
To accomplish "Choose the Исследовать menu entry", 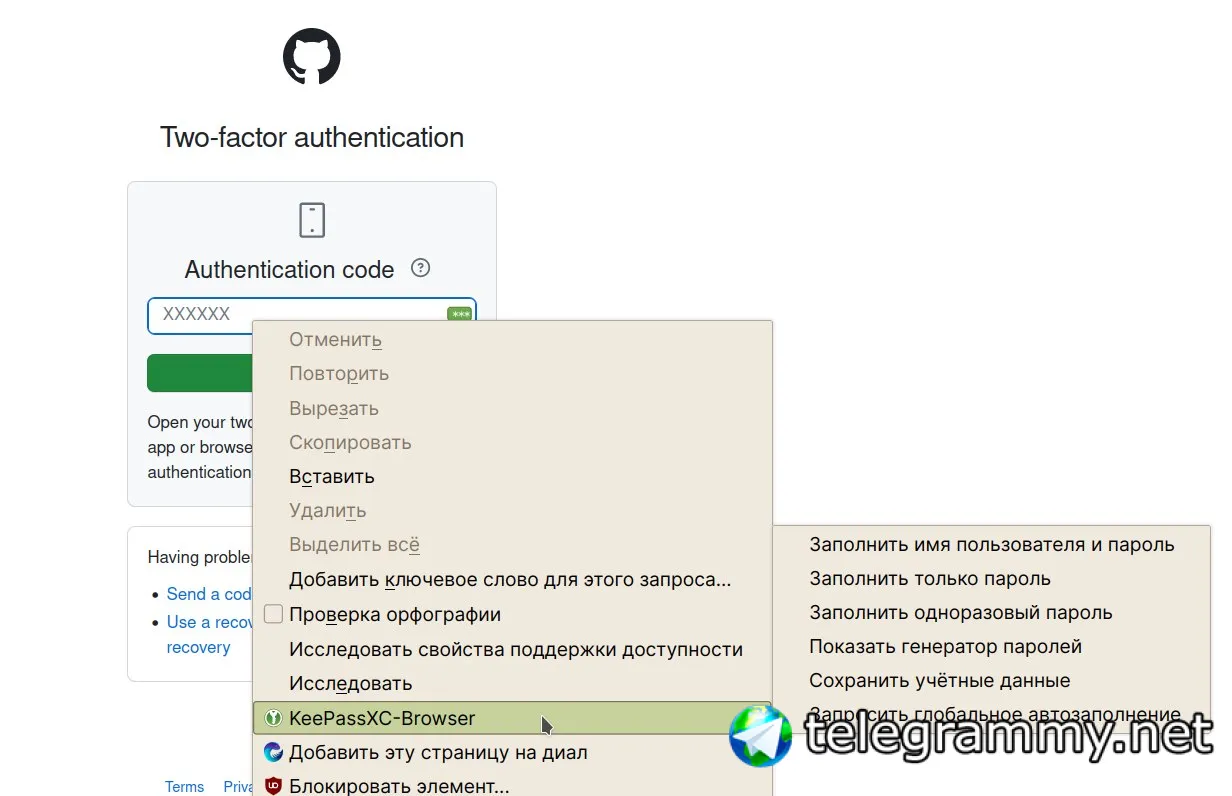I will point(512,683).
